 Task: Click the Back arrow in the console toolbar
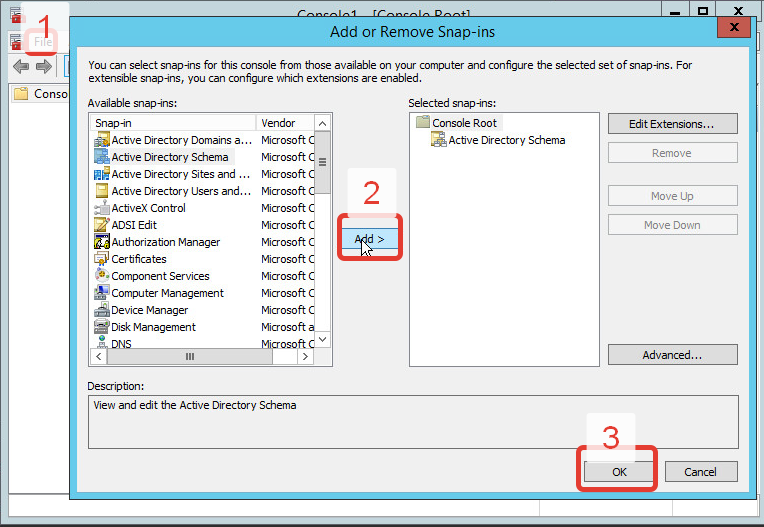[21, 66]
